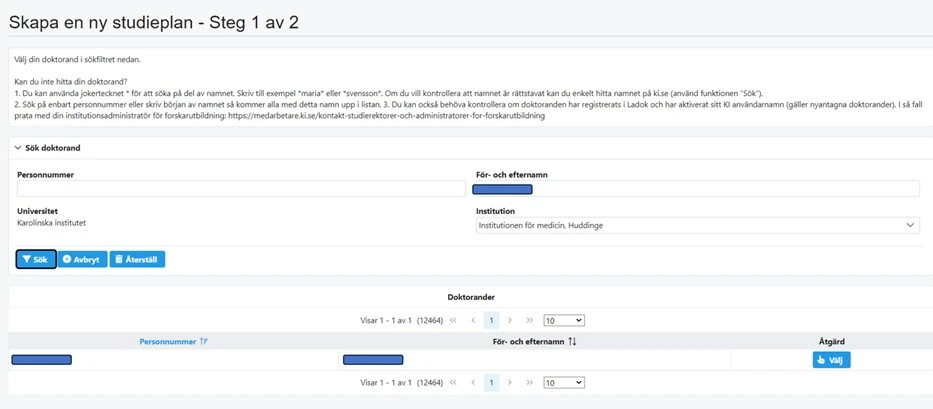The image size is (933, 409).
Task: Collapse the Sök doktorand section
Action: pos(16,148)
